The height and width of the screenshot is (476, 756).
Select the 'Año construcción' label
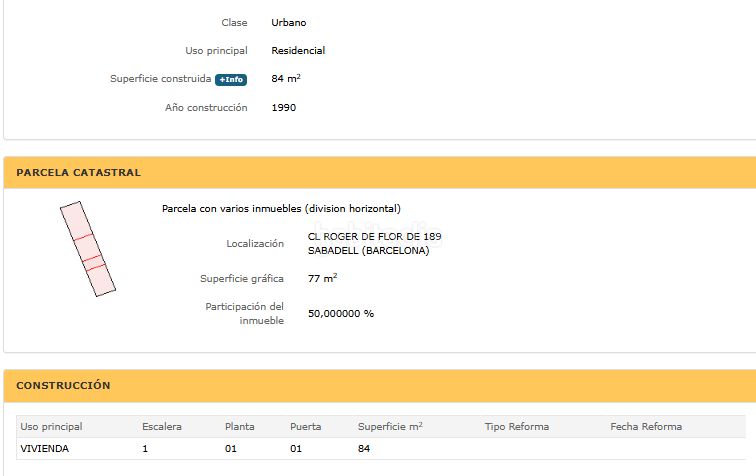tap(206, 108)
